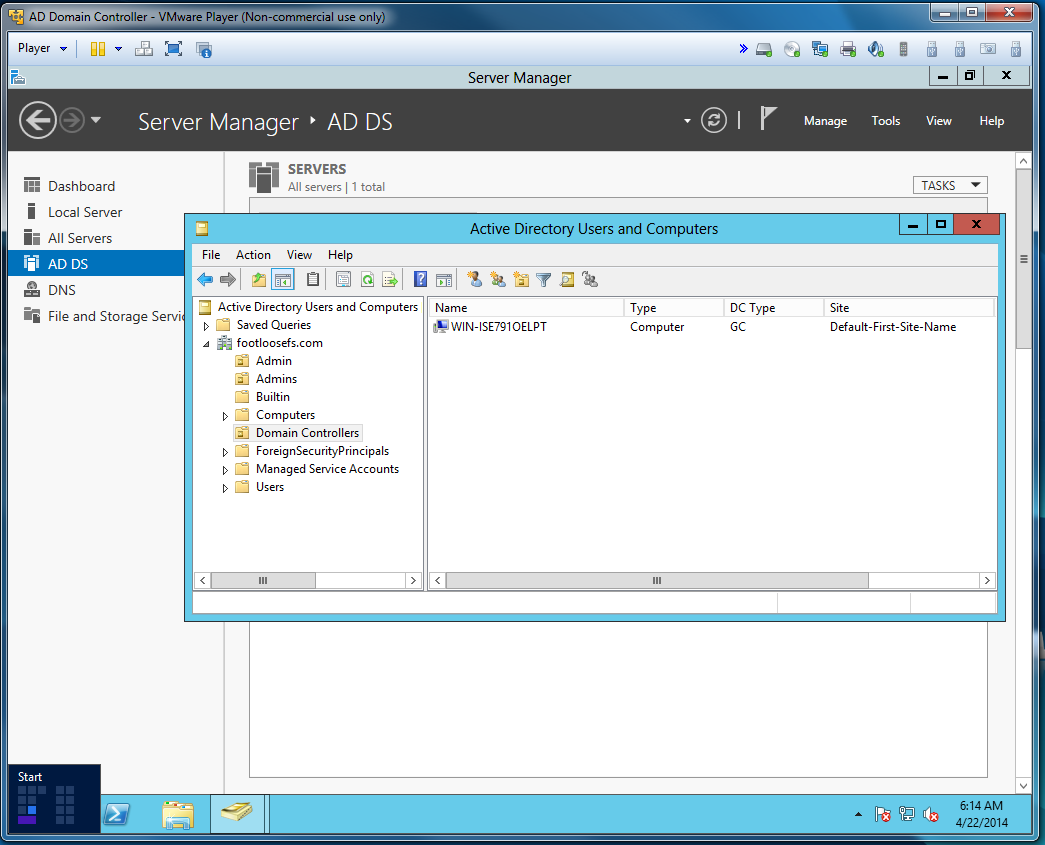This screenshot has width=1045, height=845.
Task: Click the green Refresh icon in ADUC toolbar
Action: (x=367, y=280)
